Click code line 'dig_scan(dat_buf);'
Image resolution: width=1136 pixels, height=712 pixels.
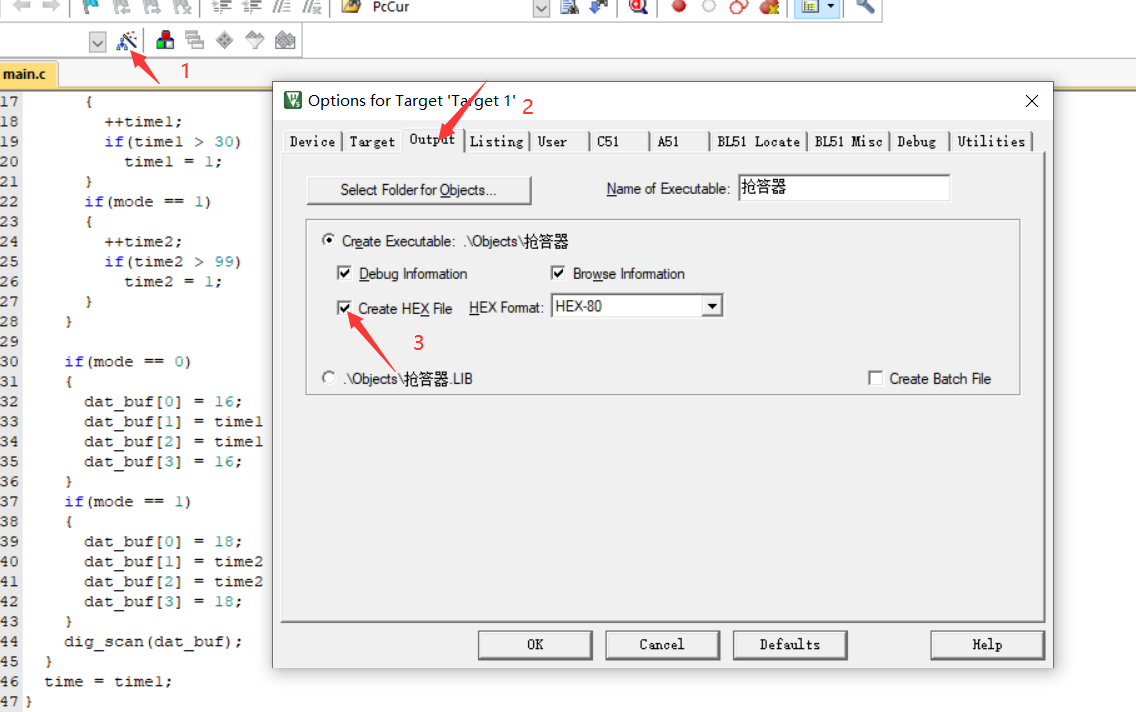[x=153, y=641]
